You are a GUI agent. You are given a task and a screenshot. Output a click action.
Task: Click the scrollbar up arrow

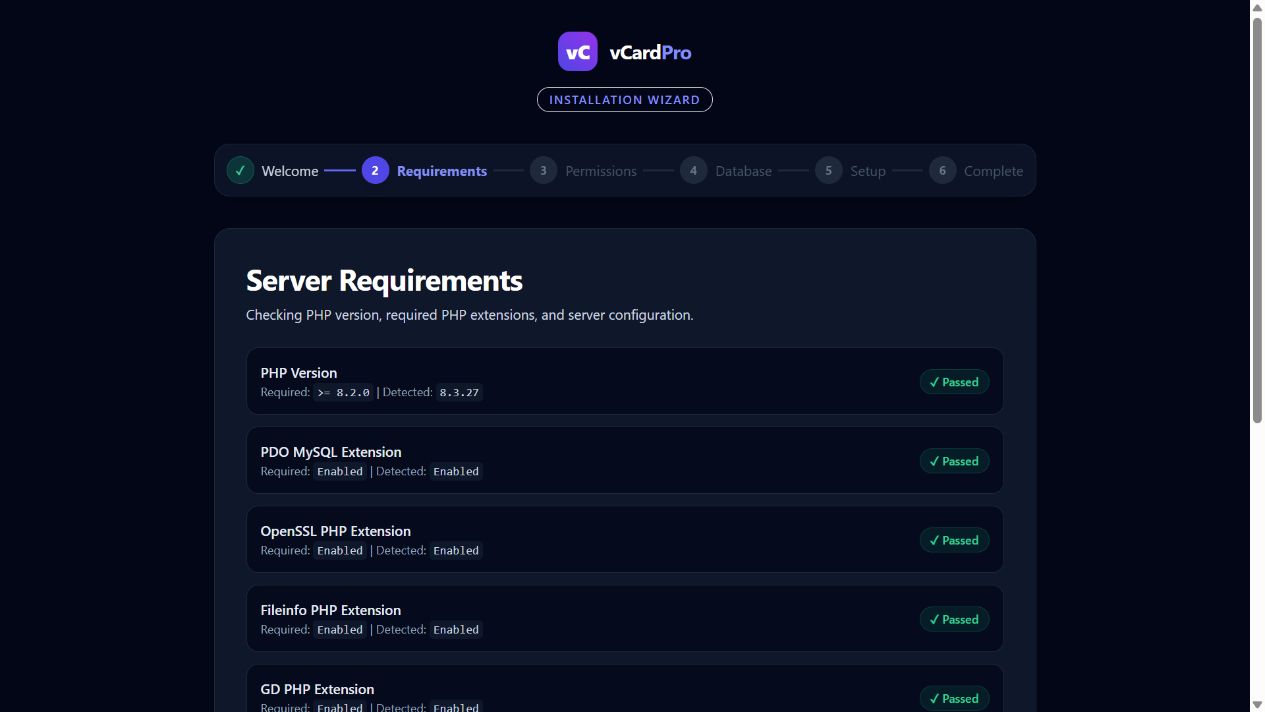1257,7
